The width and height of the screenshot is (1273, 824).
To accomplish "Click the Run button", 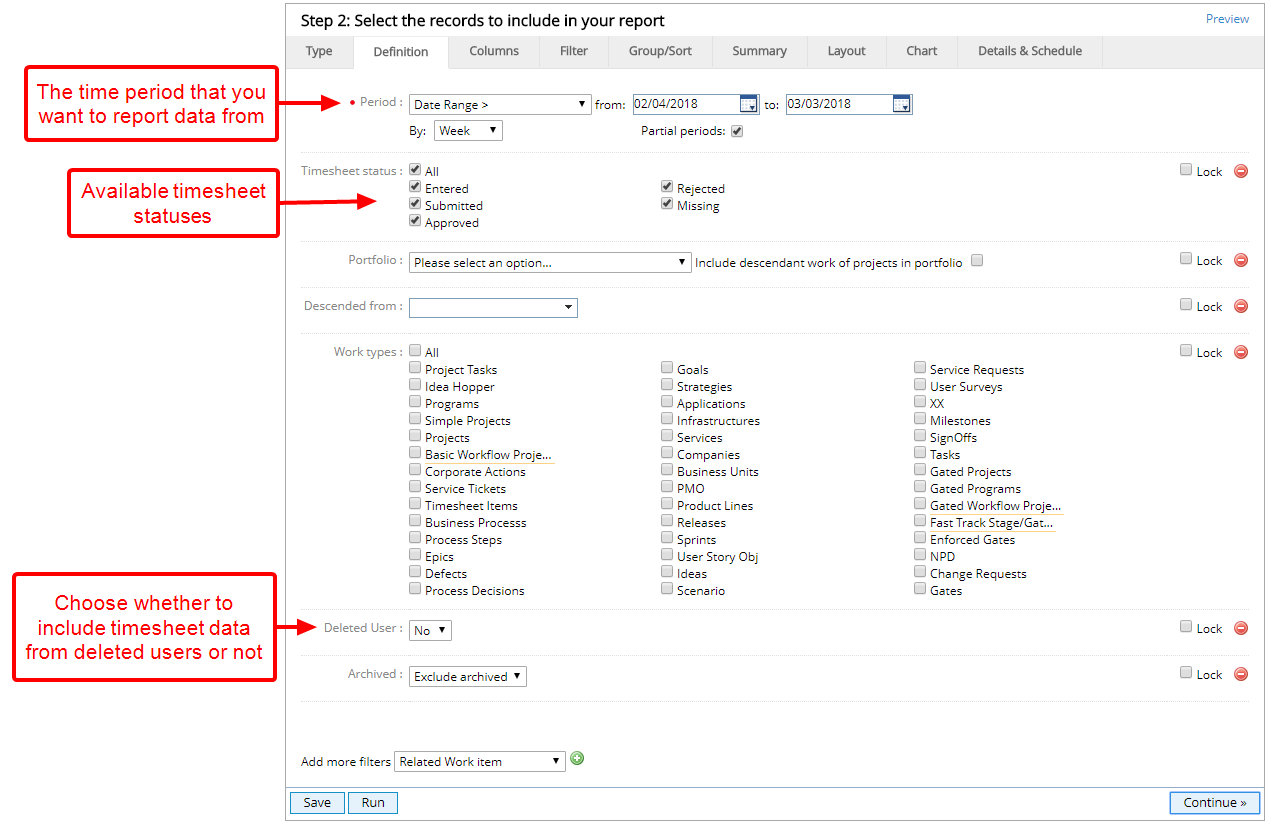I will point(373,803).
